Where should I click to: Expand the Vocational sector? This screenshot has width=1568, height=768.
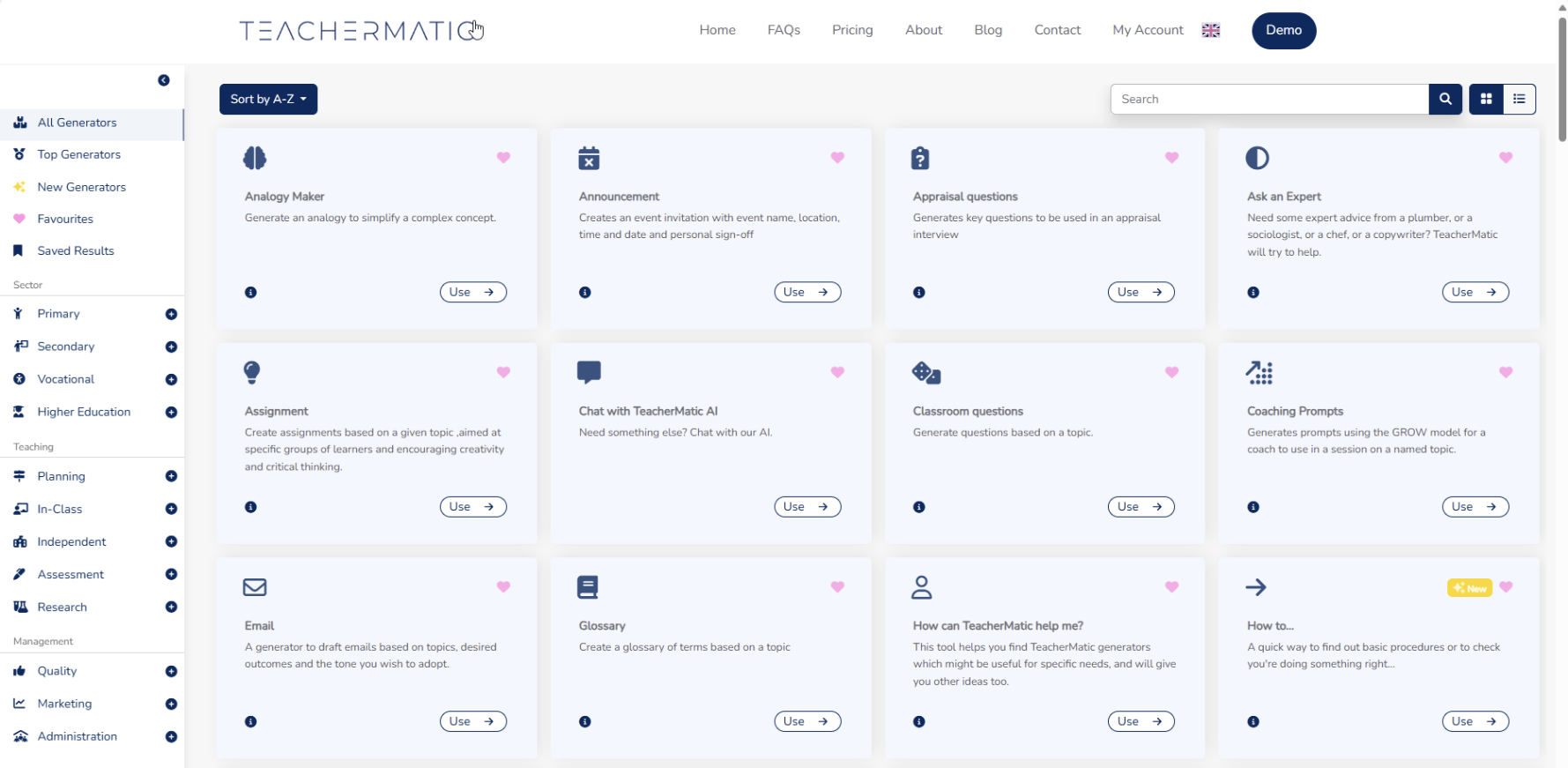pos(171,380)
